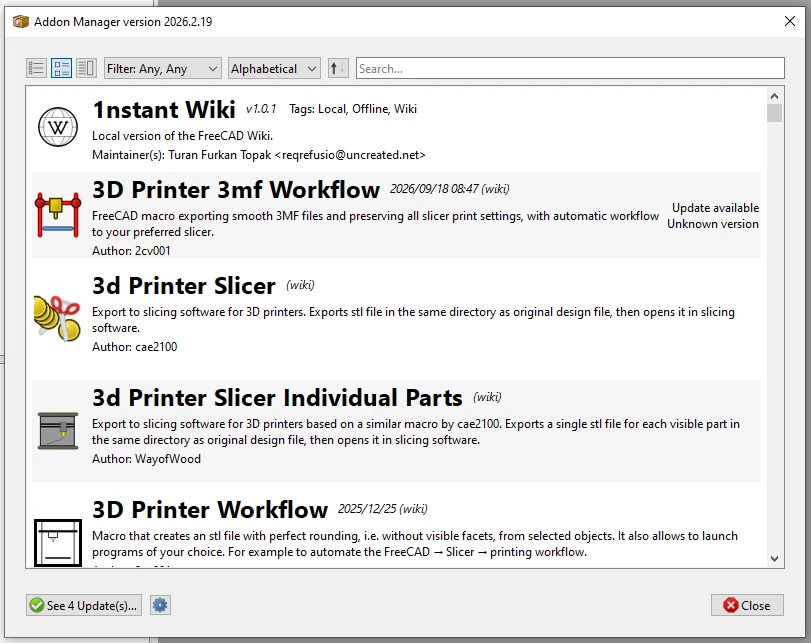Click the Slicer Individual Parts printer icon
This screenshot has height=643, width=811.
(58, 431)
